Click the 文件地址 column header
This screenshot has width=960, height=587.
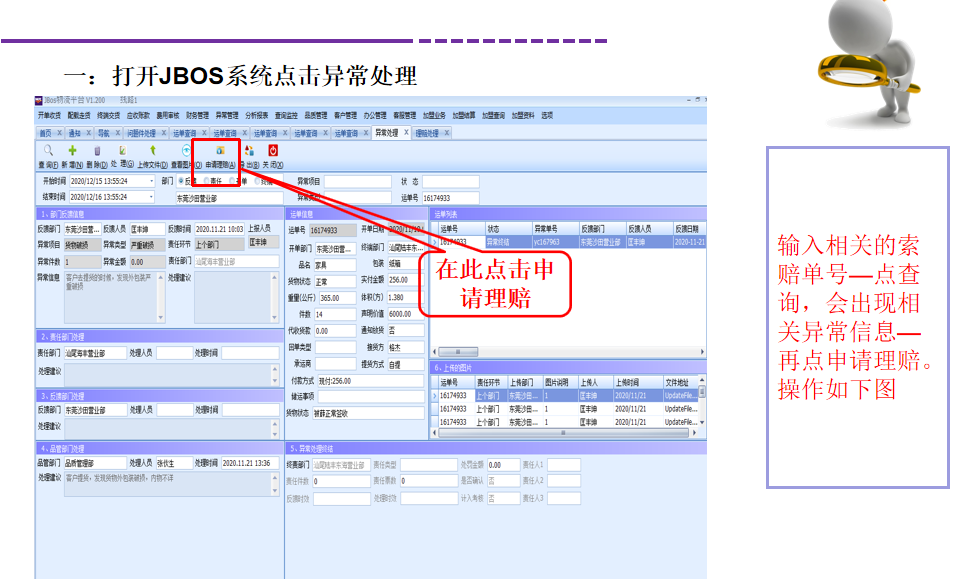coord(680,382)
